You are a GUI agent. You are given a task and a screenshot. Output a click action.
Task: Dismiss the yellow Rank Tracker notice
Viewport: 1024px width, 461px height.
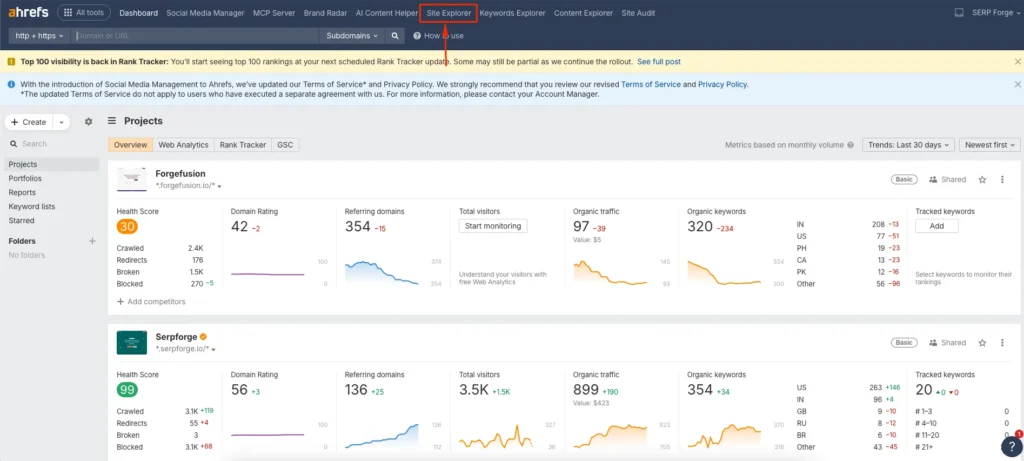tap(1012, 62)
